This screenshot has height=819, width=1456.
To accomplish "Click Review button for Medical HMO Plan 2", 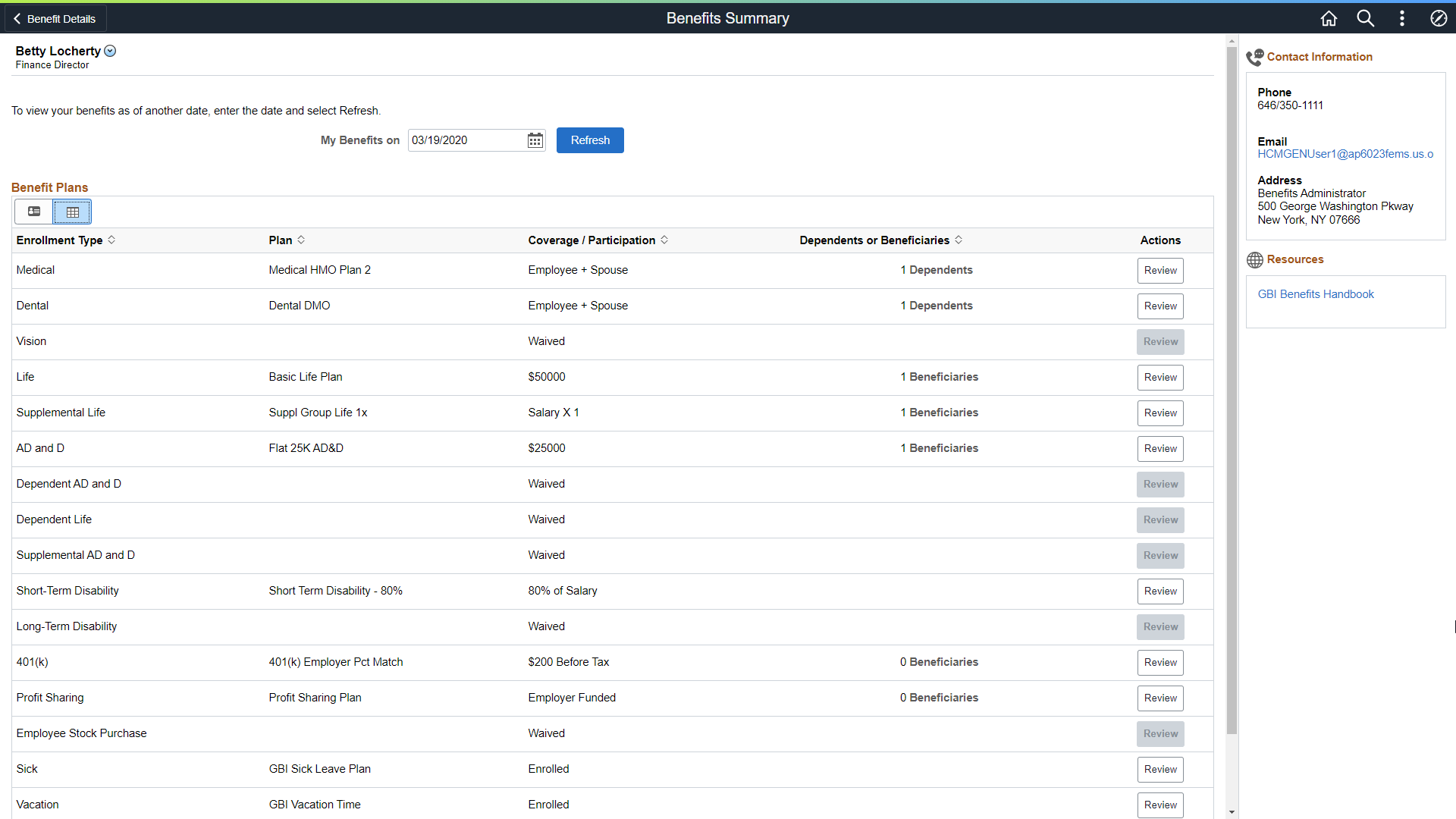I will (x=1160, y=270).
